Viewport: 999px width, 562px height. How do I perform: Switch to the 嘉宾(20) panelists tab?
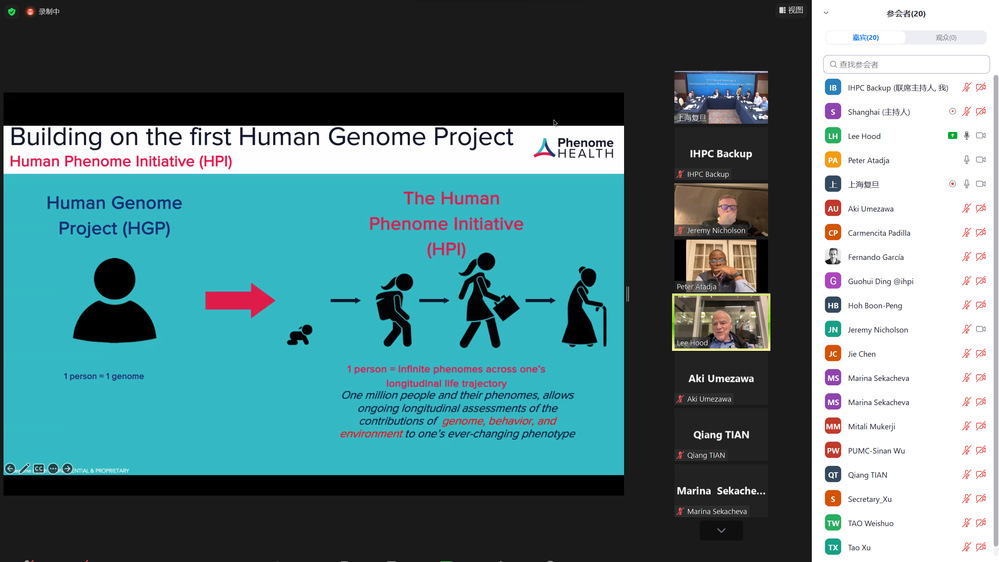coord(865,38)
